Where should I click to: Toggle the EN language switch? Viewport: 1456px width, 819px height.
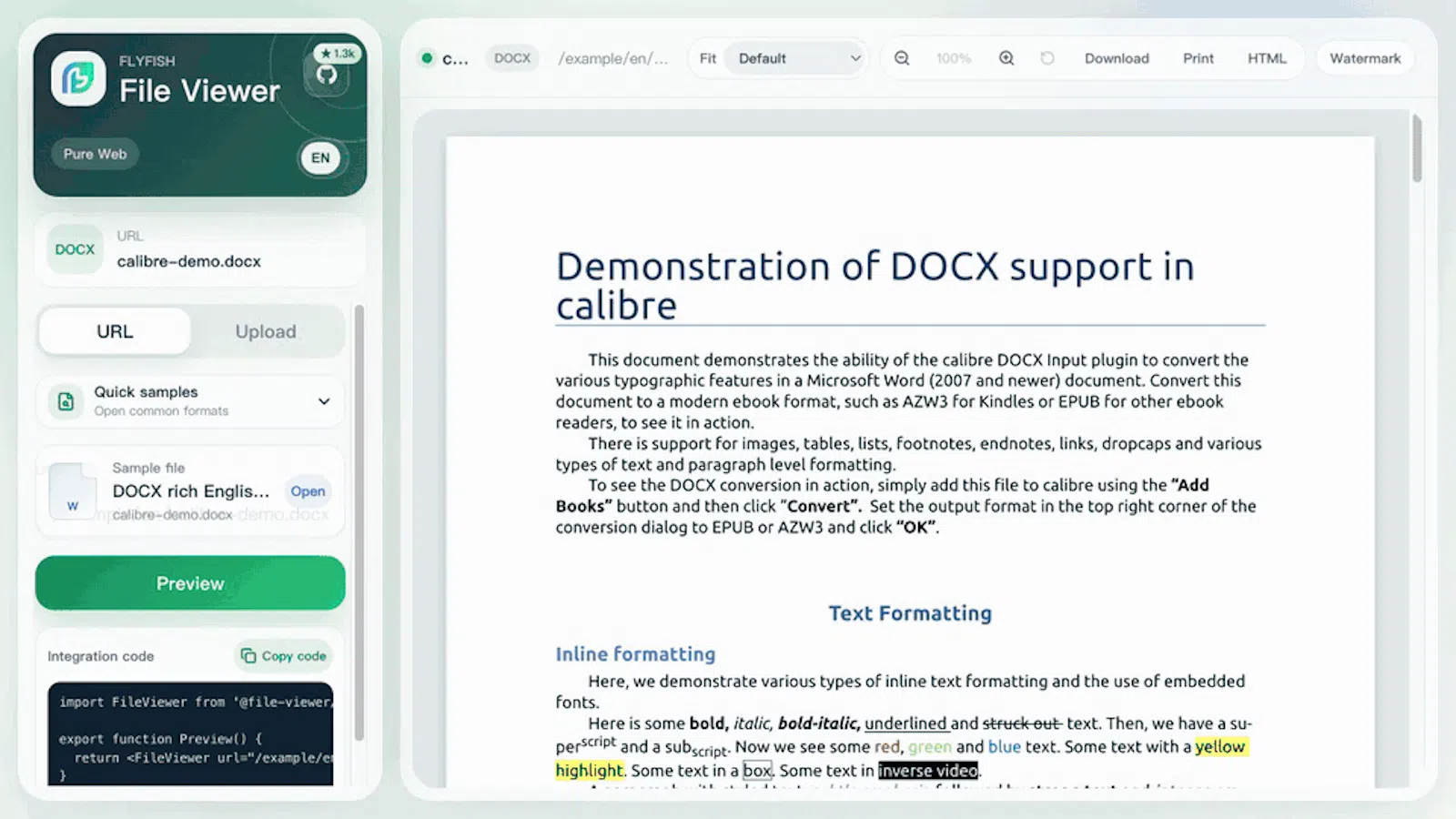[x=320, y=157]
